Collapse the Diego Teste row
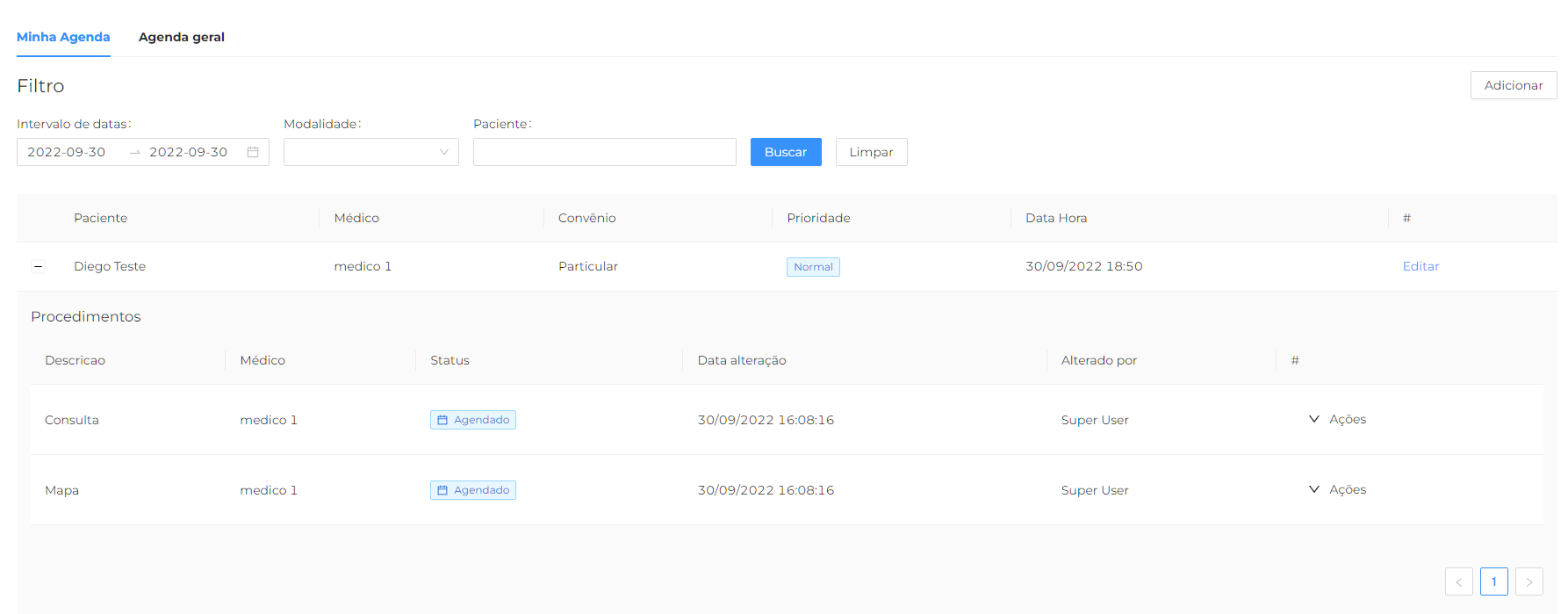 pyautogui.click(x=38, y=266)
